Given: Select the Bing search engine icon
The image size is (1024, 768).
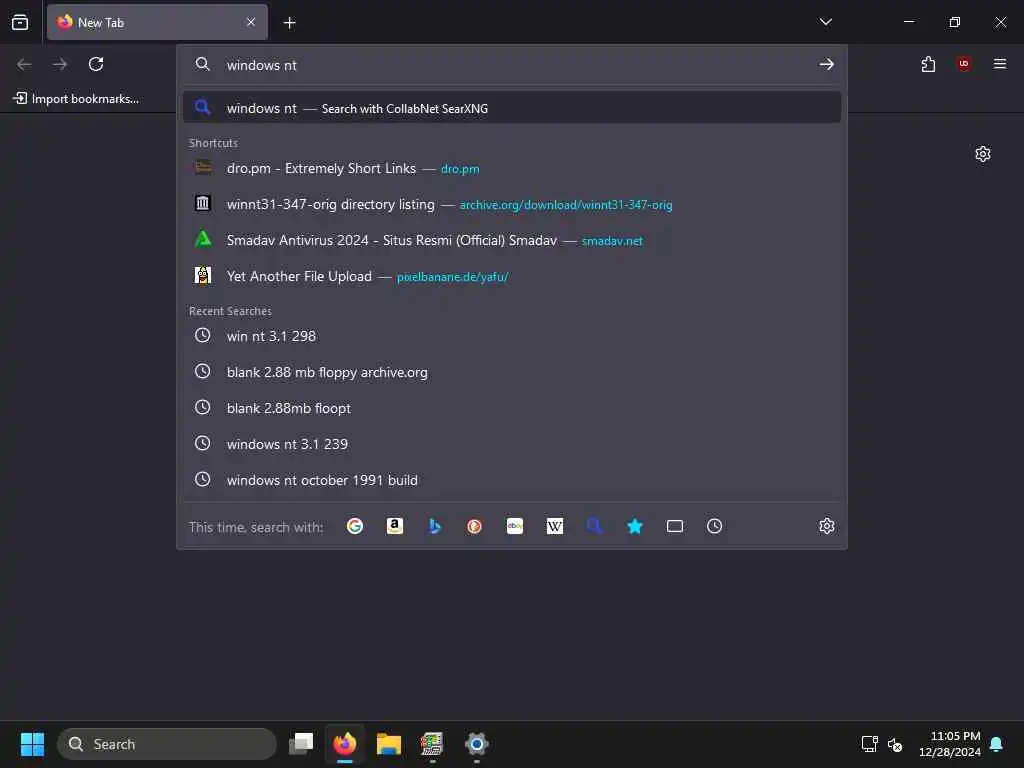Looking at the screenshot, I should [x=435, y=526].
